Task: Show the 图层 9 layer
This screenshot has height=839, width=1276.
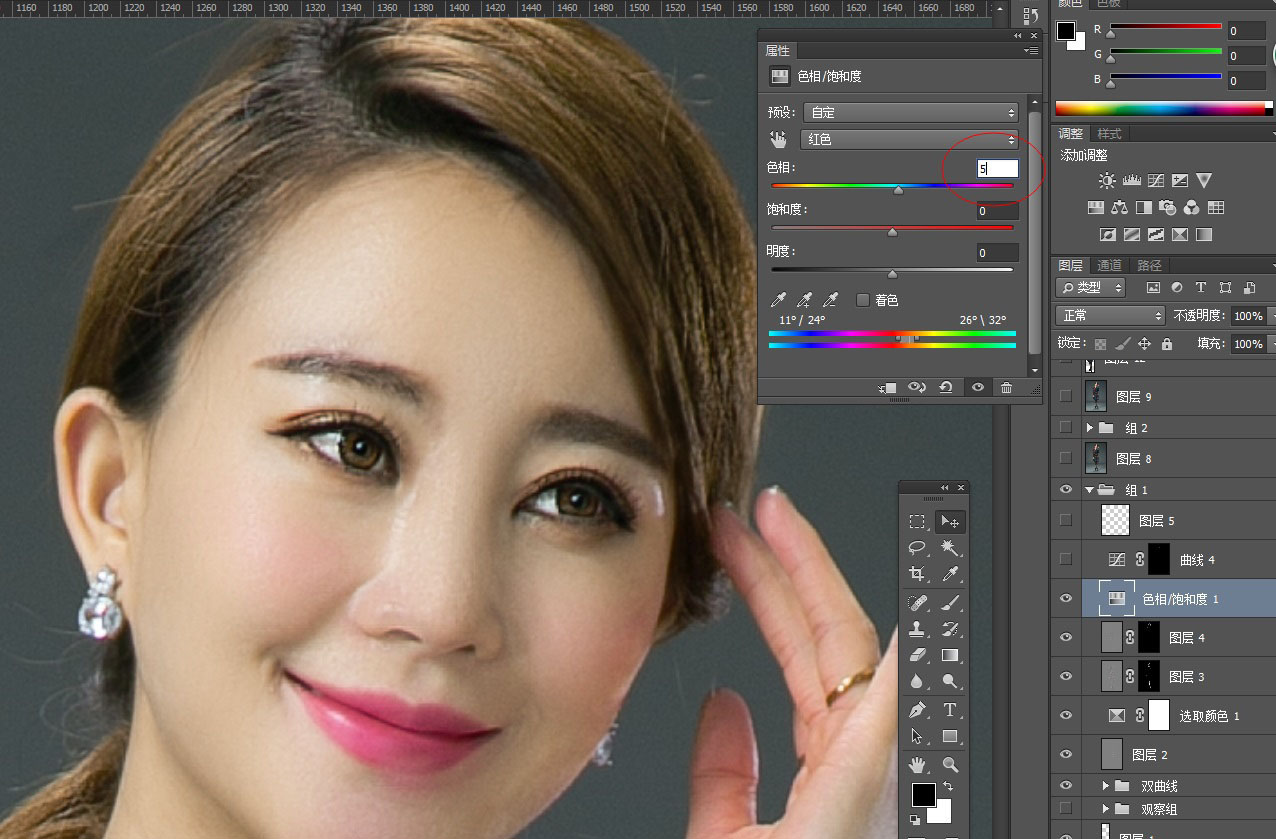Action: coord(1066,396)
